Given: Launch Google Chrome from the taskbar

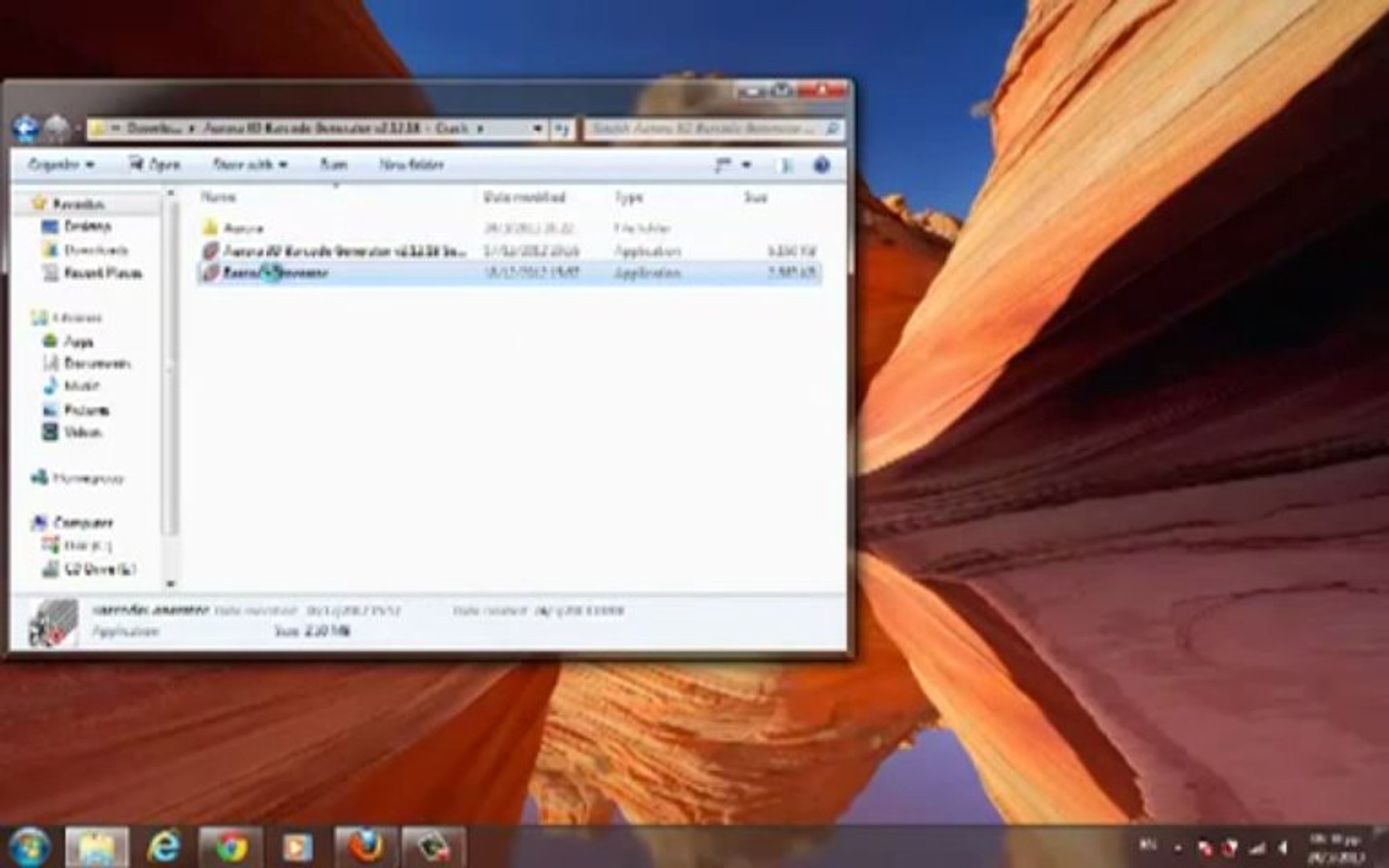Looking at the screenshot, I should [x=231, y=847].
